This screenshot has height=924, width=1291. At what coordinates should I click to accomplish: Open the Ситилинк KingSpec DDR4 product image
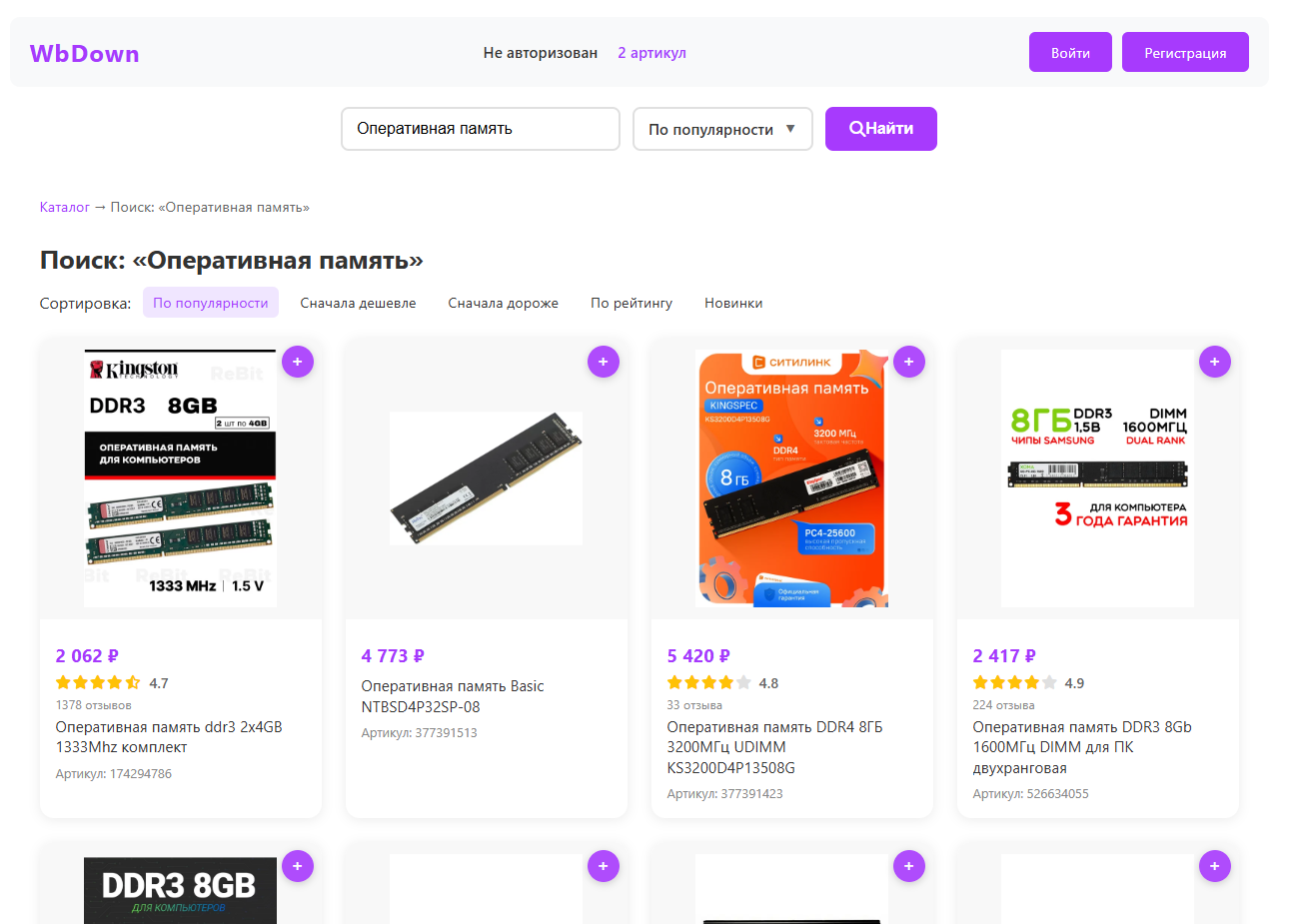[792, 478]
